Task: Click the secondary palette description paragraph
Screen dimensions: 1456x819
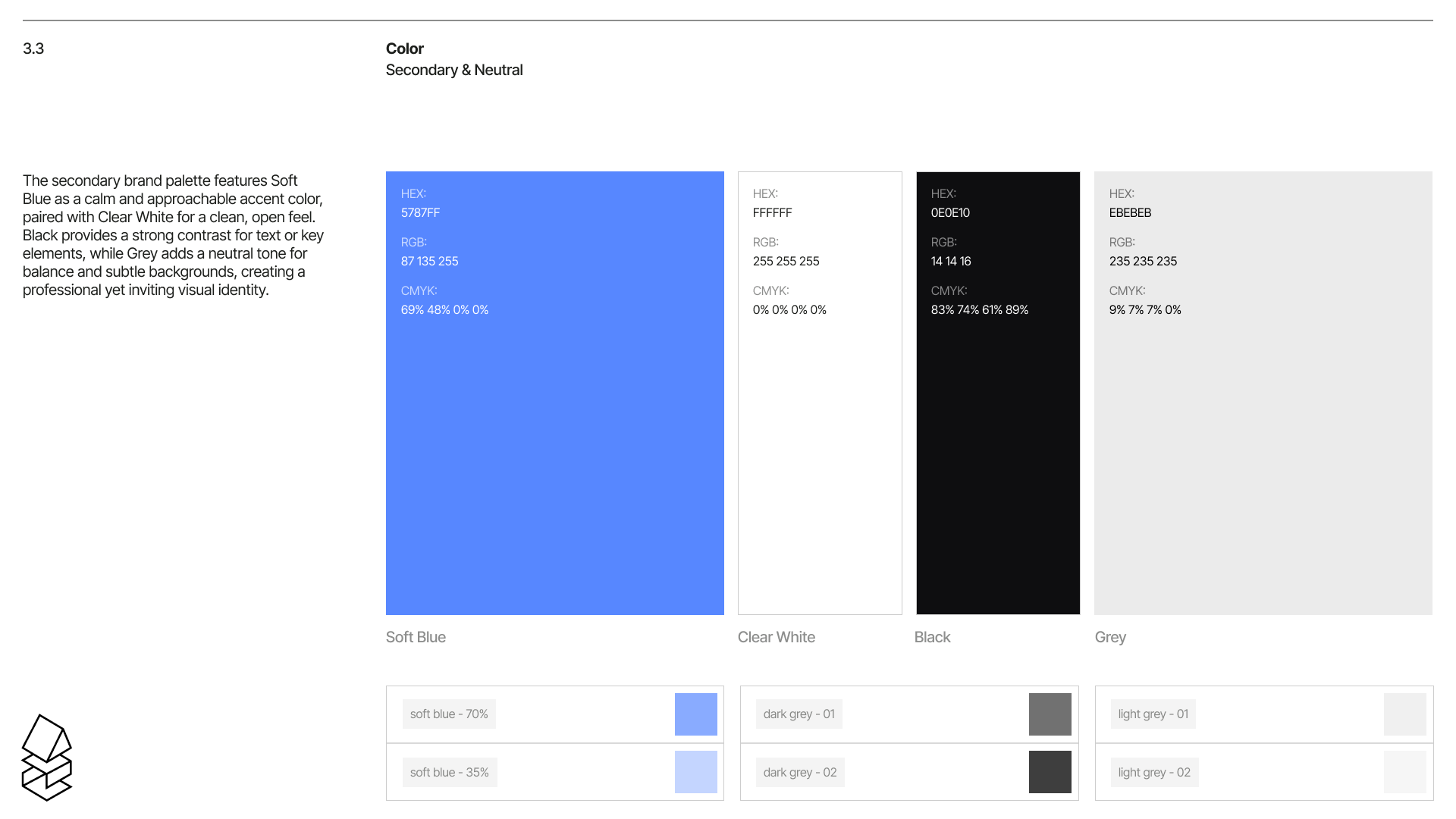Action: [x=174, y=236]
